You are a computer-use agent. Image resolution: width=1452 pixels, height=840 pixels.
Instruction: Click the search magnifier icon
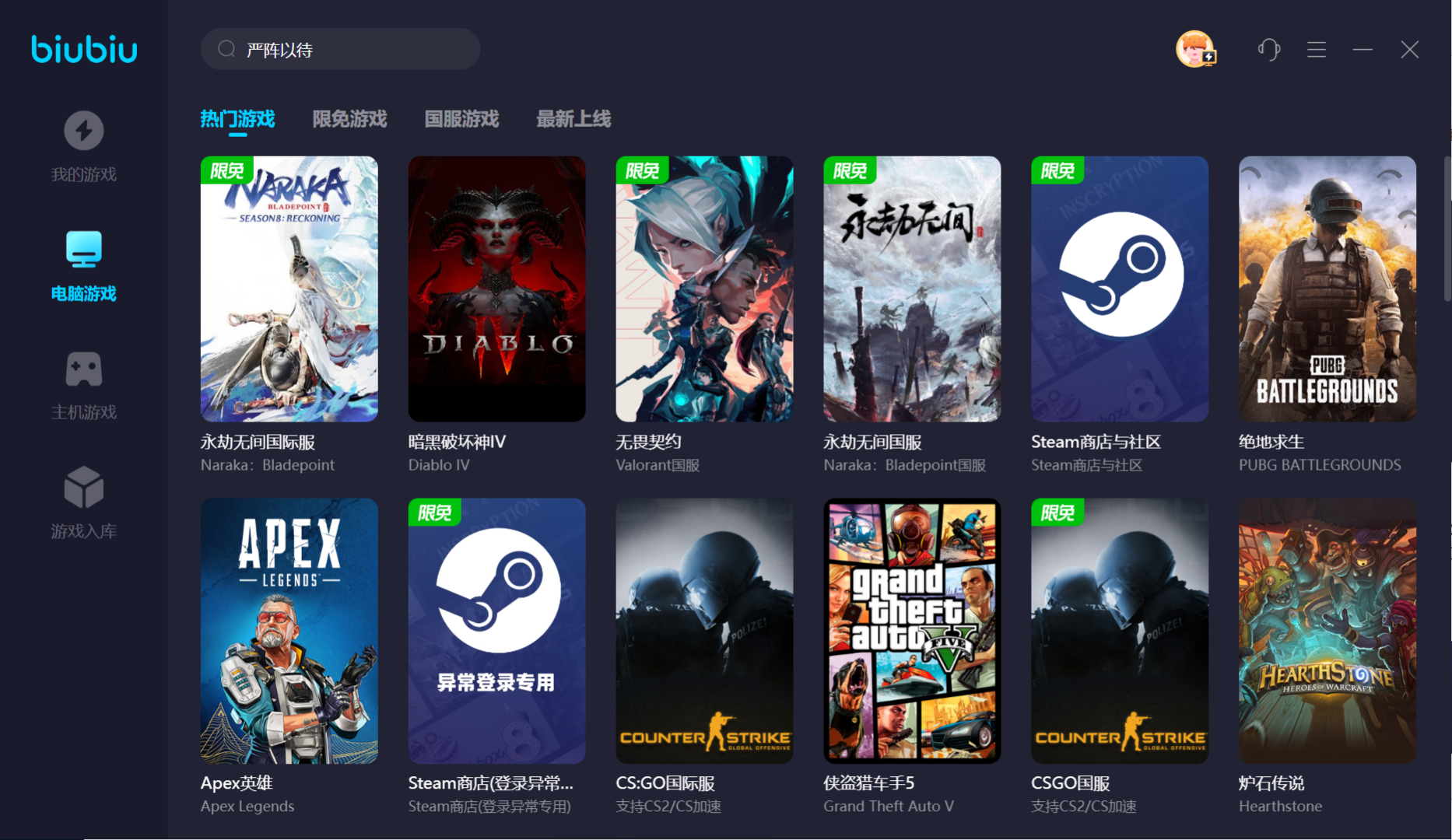[x=226, y=50]
